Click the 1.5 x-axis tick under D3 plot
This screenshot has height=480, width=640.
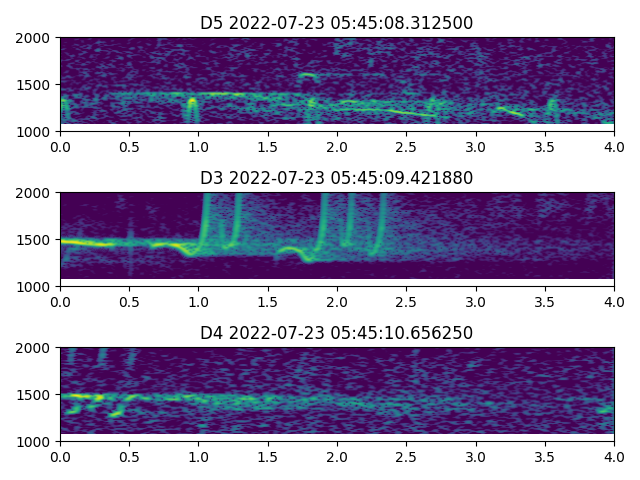(268, 301)
